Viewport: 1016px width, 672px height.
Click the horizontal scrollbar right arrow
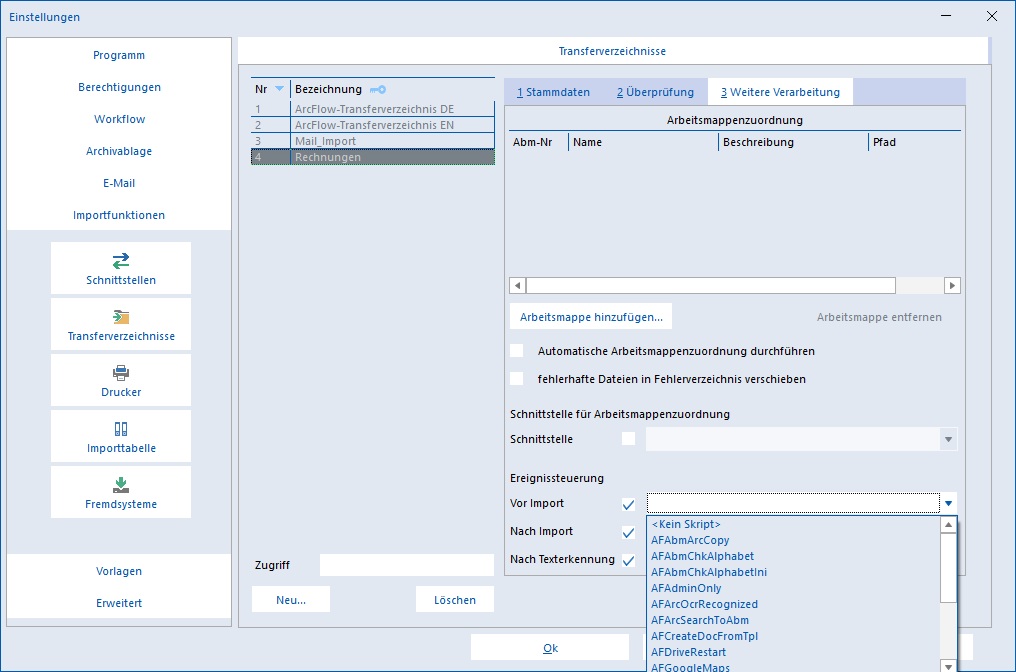[x=952, y=285]
